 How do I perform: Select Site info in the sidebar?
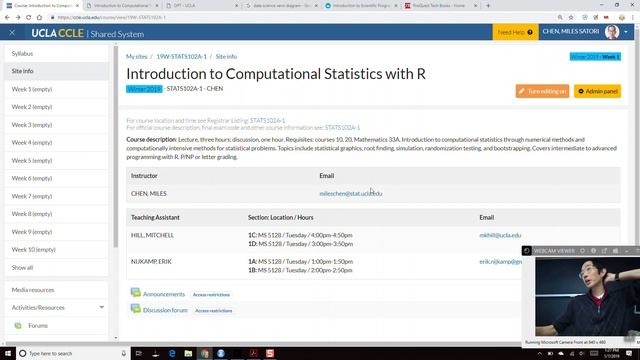pos(57,71)
